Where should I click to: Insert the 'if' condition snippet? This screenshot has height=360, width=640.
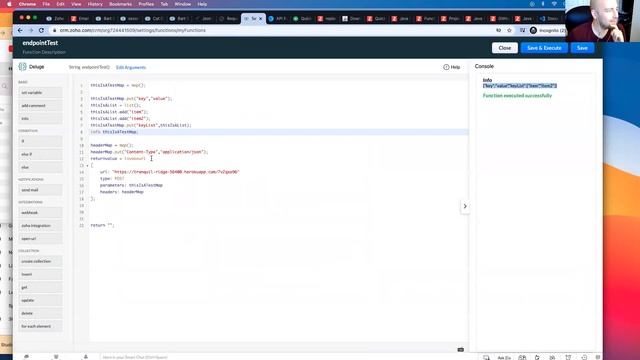(40, 141)
